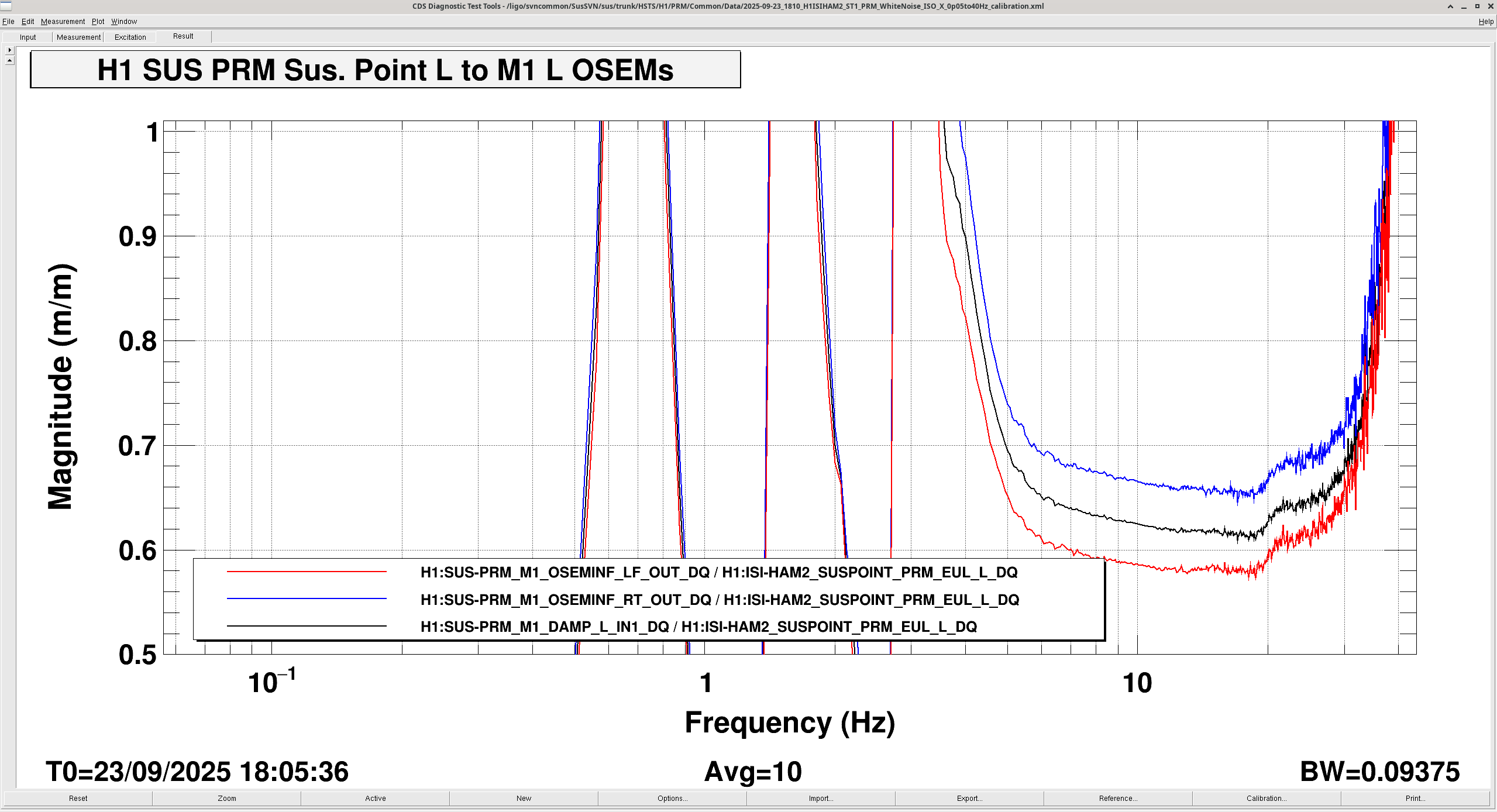Click the window menu icon in title bar
Viewport: 1497px width, 812px height.
tap(6, 6)
